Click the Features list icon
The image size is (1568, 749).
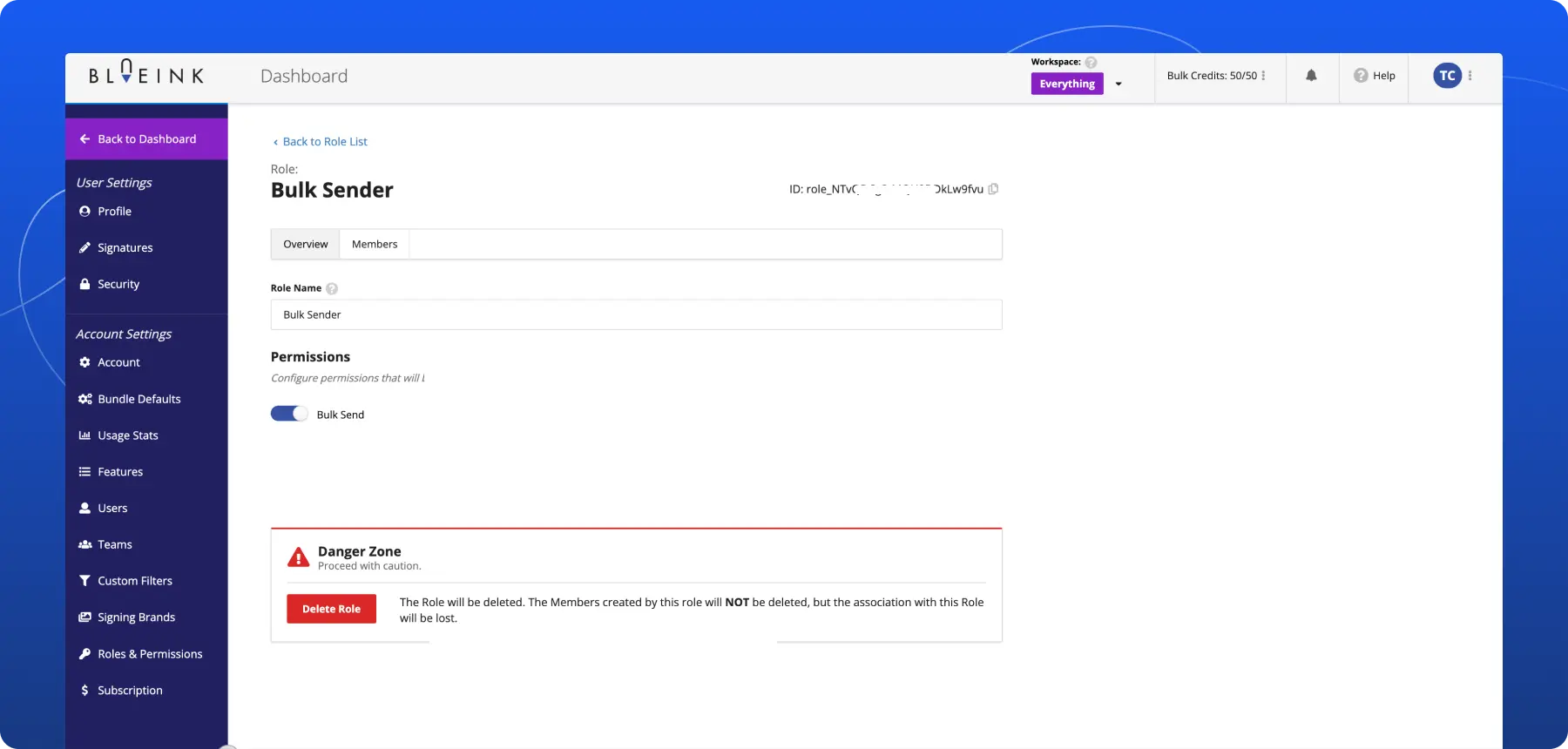click(x=84, y=472)
